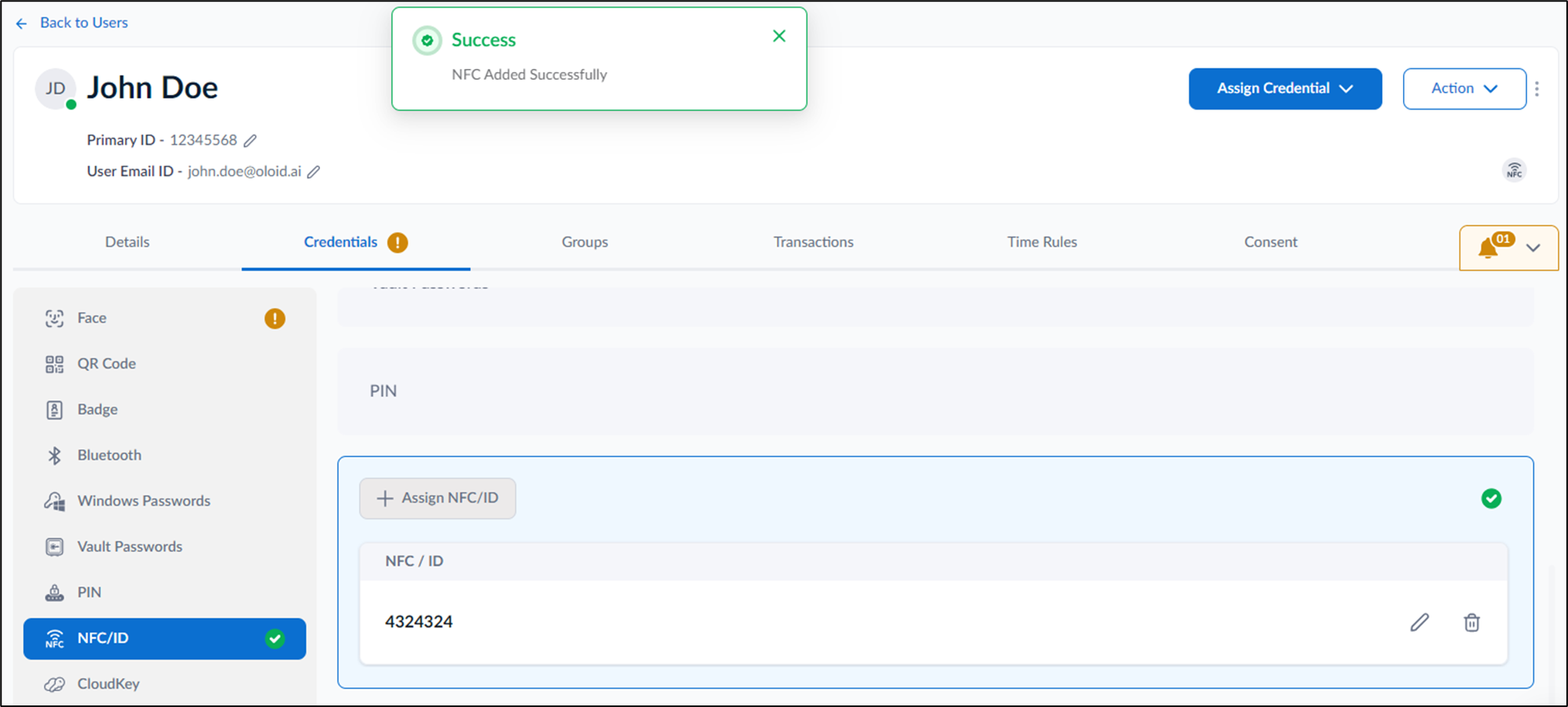Select Face in credentials sidebar
Viewport: 1568px width, 707px height.
tap(165, 318)
